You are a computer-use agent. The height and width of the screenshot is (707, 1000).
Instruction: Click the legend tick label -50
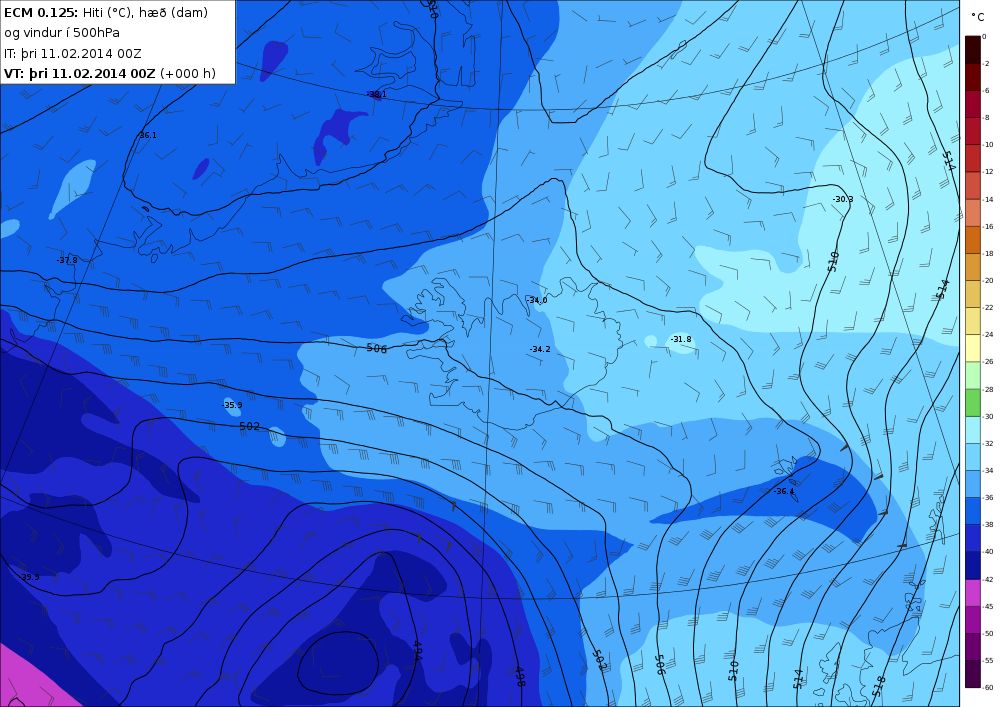pos(988,634)
